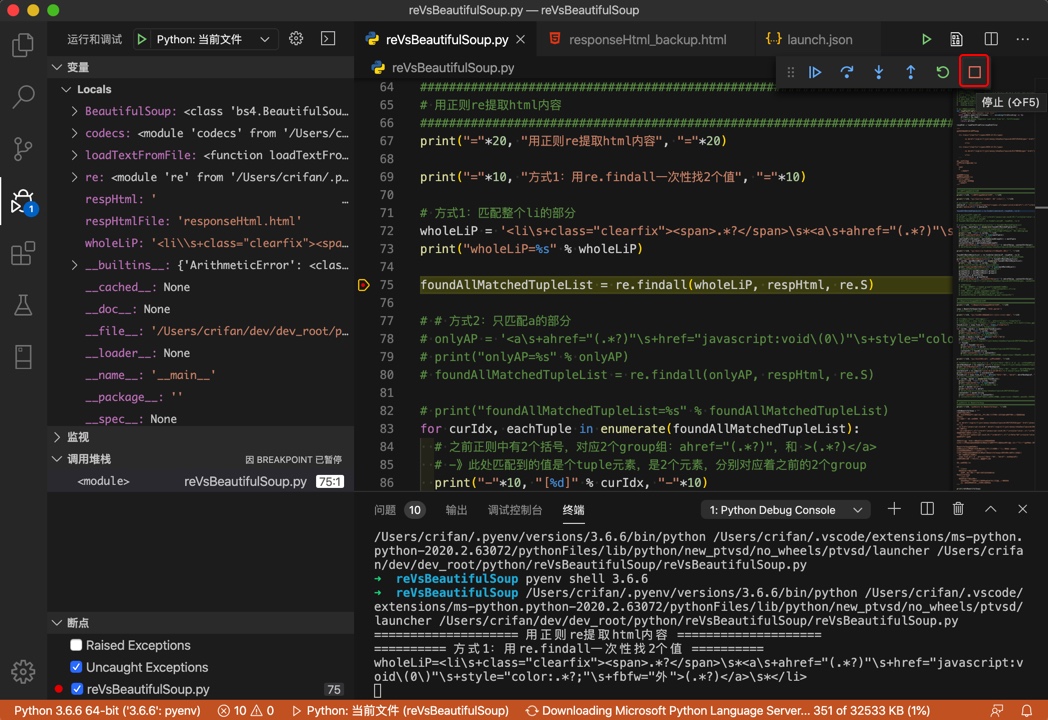Select the 终端 panel tab
The height and width of the screenshot is (720, 1048).
point(573,510)
